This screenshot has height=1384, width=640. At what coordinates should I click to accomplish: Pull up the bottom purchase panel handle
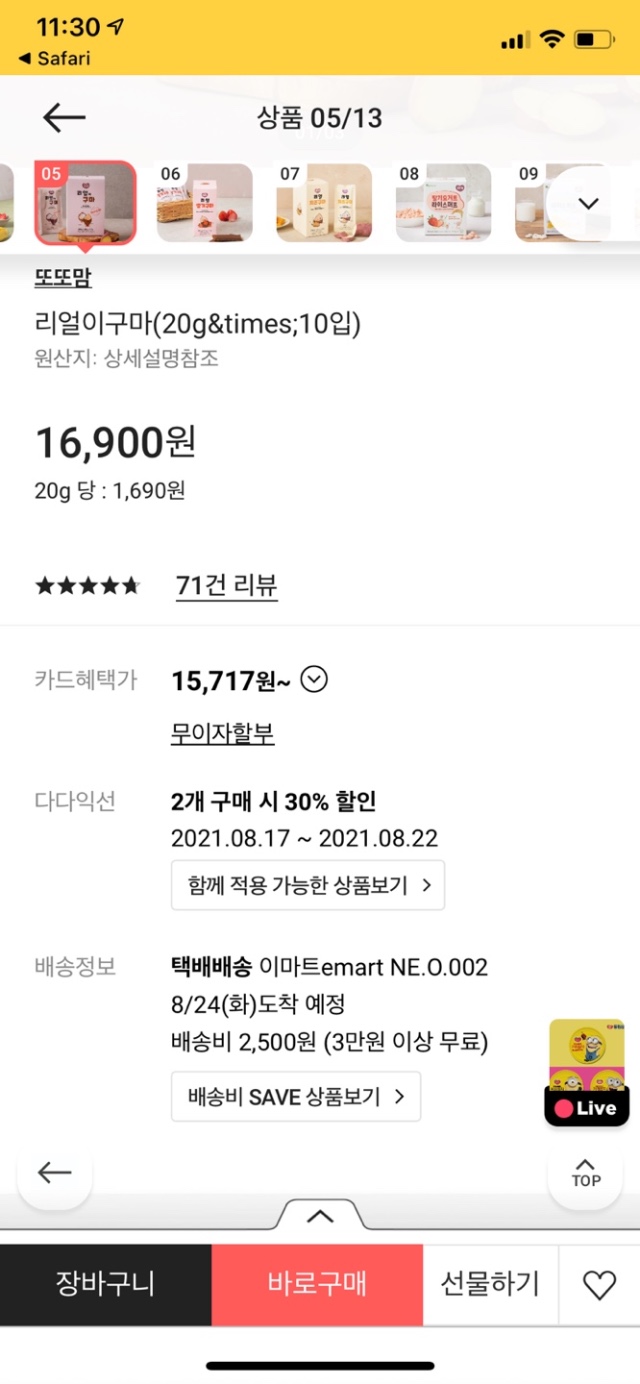319,1216
